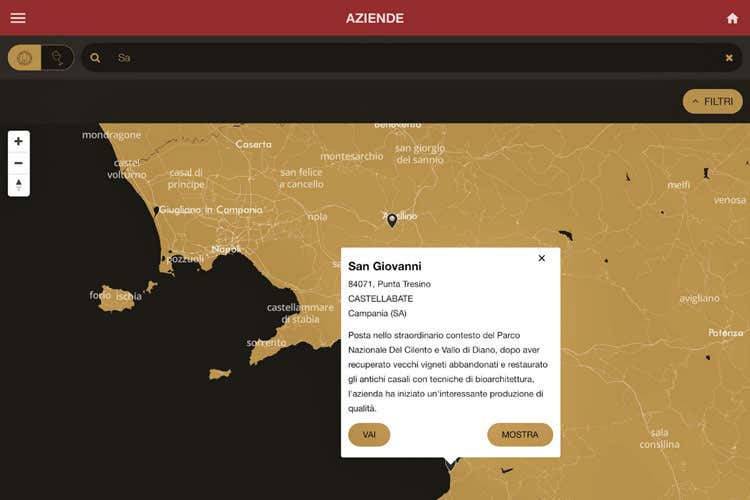Click the pozzuoli map label
The image size is (750, 500).
pyautogui.click(x=185, y=259)
